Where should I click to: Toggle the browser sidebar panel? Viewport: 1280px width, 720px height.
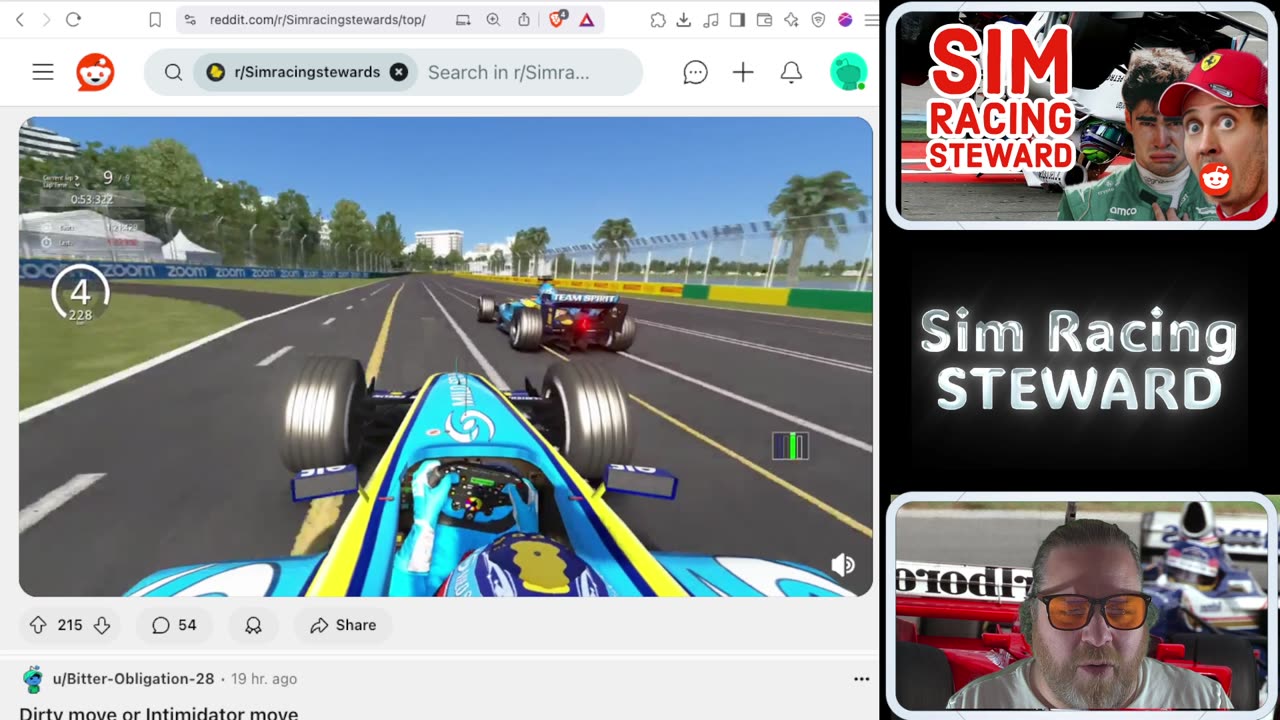[737, 20]
